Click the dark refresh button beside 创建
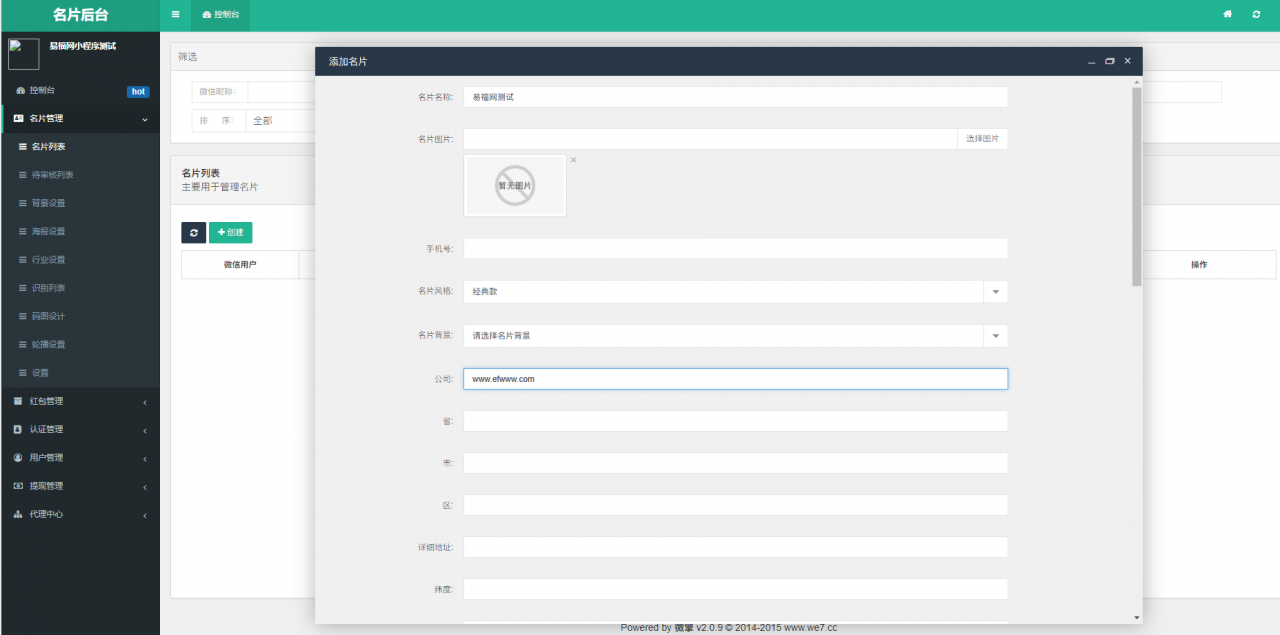This screenshot has width=1280, height=635. (193, 232)
